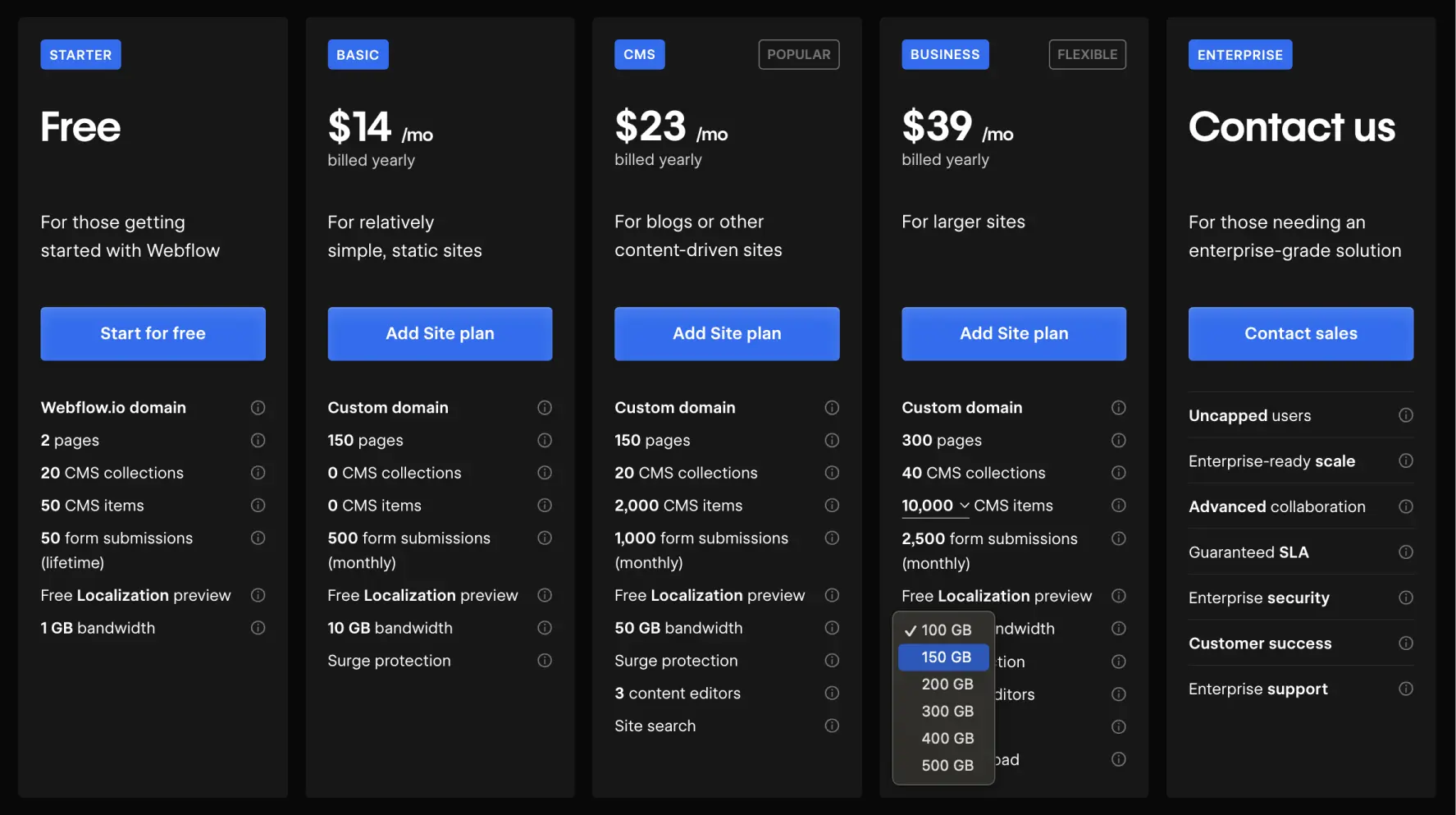The width and height of the screenshot is (1456, 815).
Task: Click info icon for 3 content editors
Action: (832, 694)
